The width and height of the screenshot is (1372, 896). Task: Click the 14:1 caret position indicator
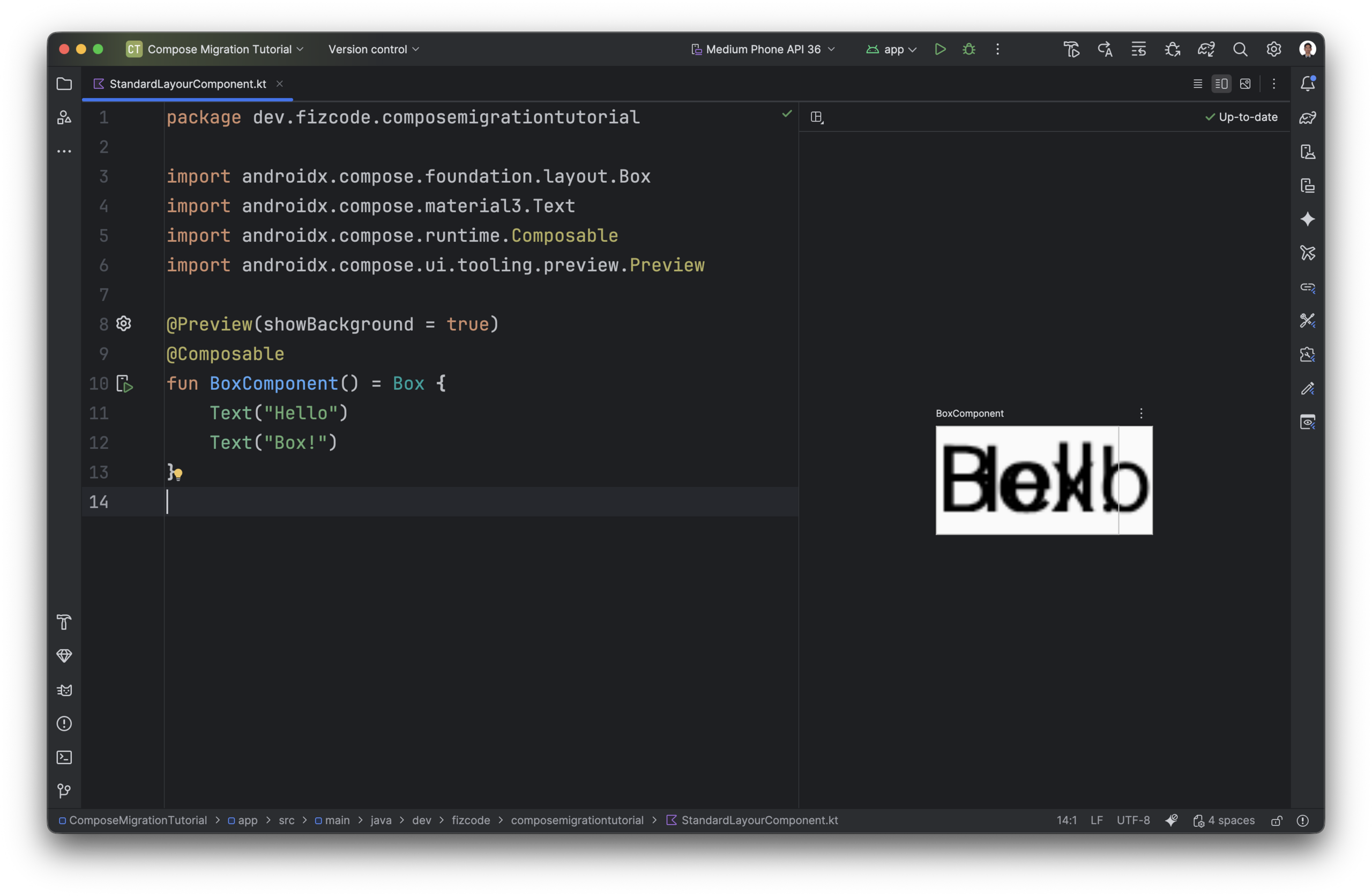[x=1067, y=820]
